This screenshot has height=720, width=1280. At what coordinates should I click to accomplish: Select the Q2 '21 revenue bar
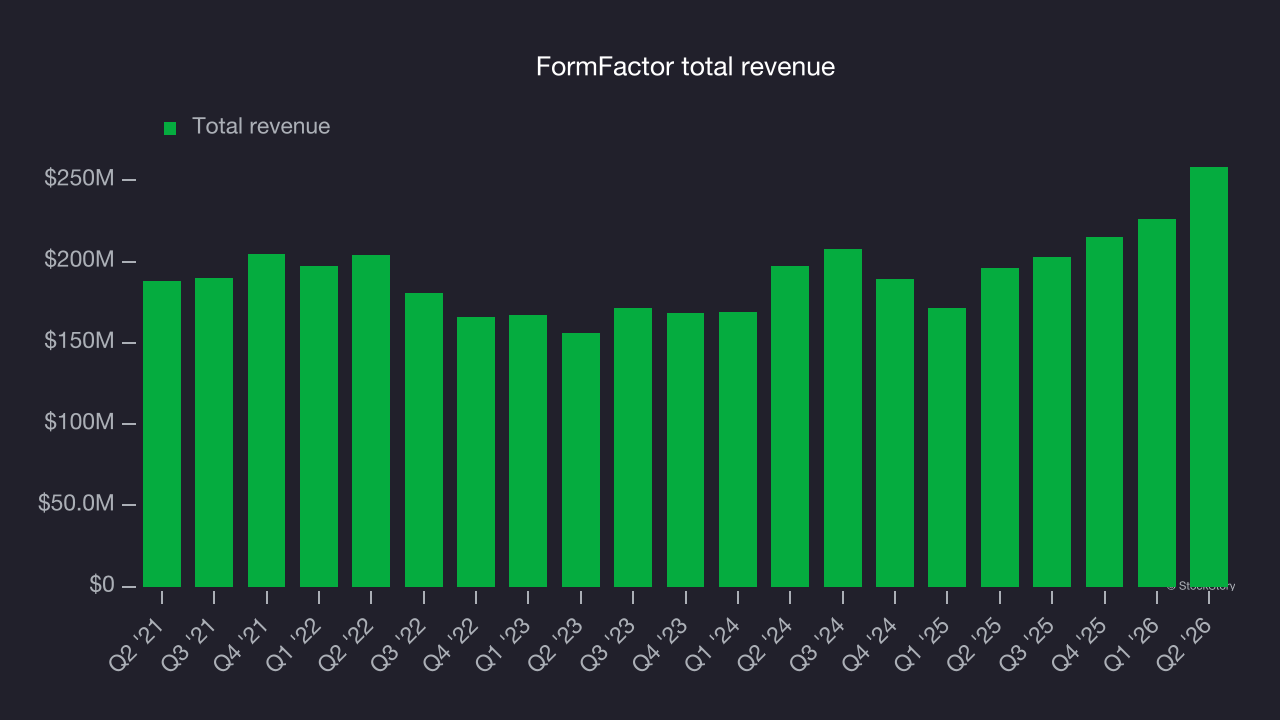click(x=162, y=434)
